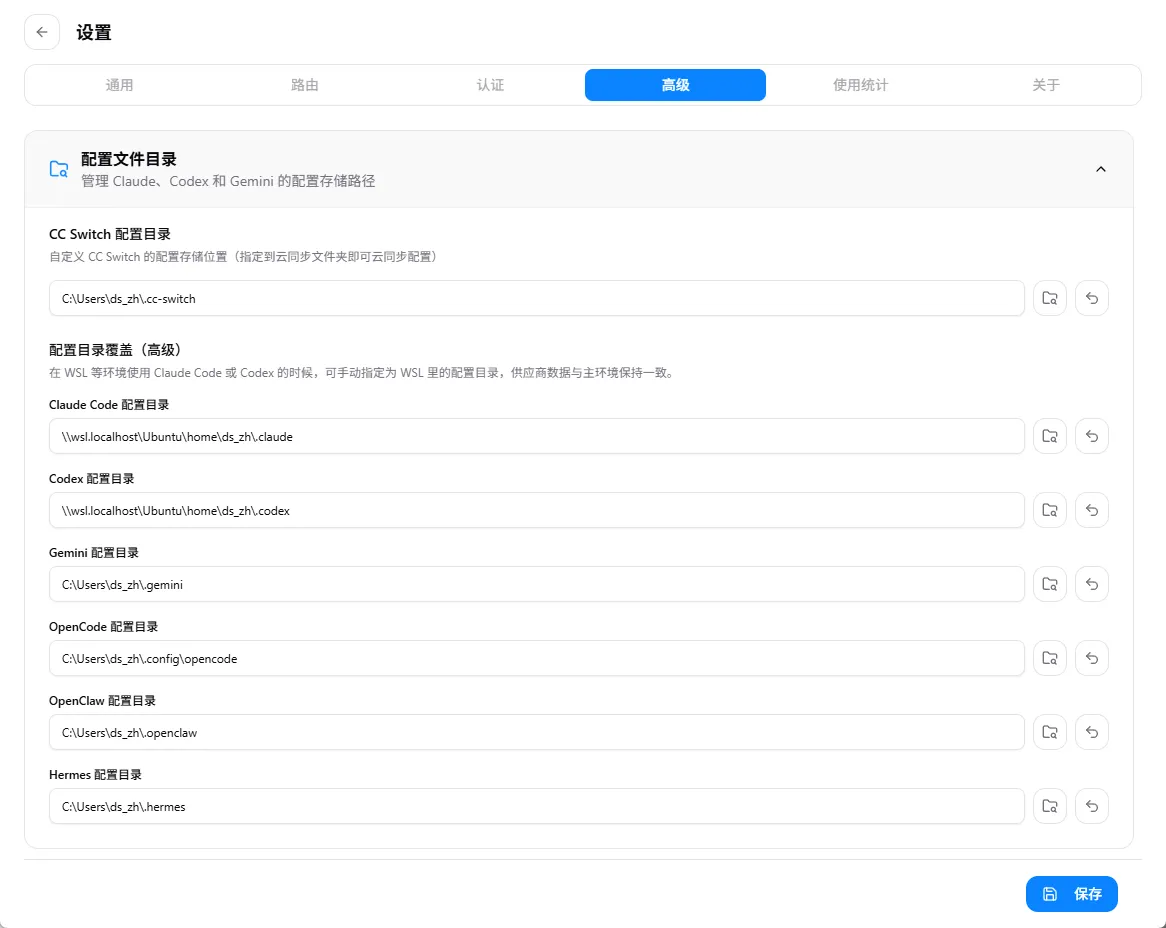1166x928 pixels.
Task: Reset OpenClaw 配置目录 to default
Action: [x=1092, y=732]
